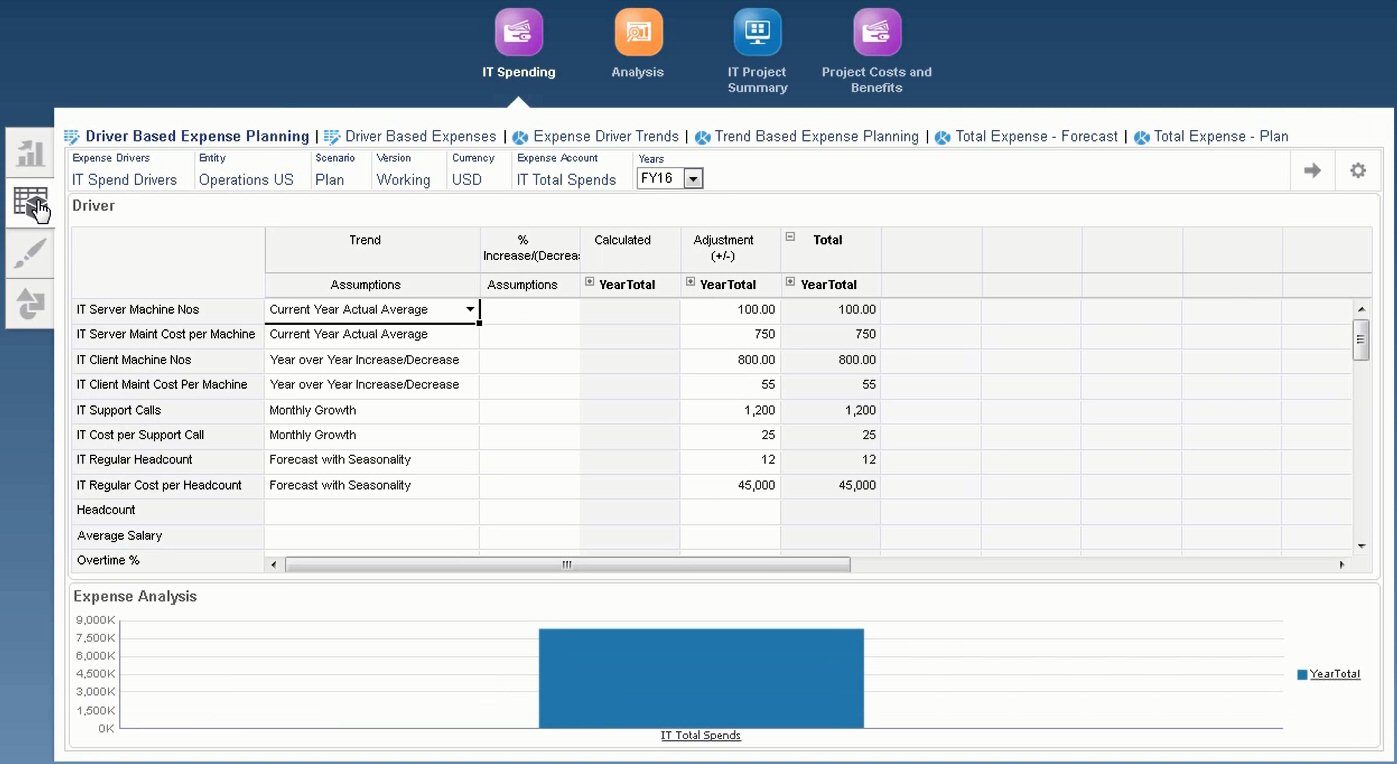The height and width of the screenshot is (764, 1397).
Task: Click the paintbrush sidebar icon
Action: [31, 253]
